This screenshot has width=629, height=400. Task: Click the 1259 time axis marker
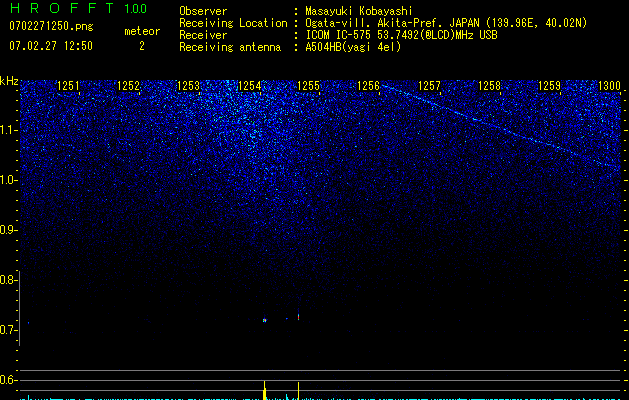[x=549, y=86]
